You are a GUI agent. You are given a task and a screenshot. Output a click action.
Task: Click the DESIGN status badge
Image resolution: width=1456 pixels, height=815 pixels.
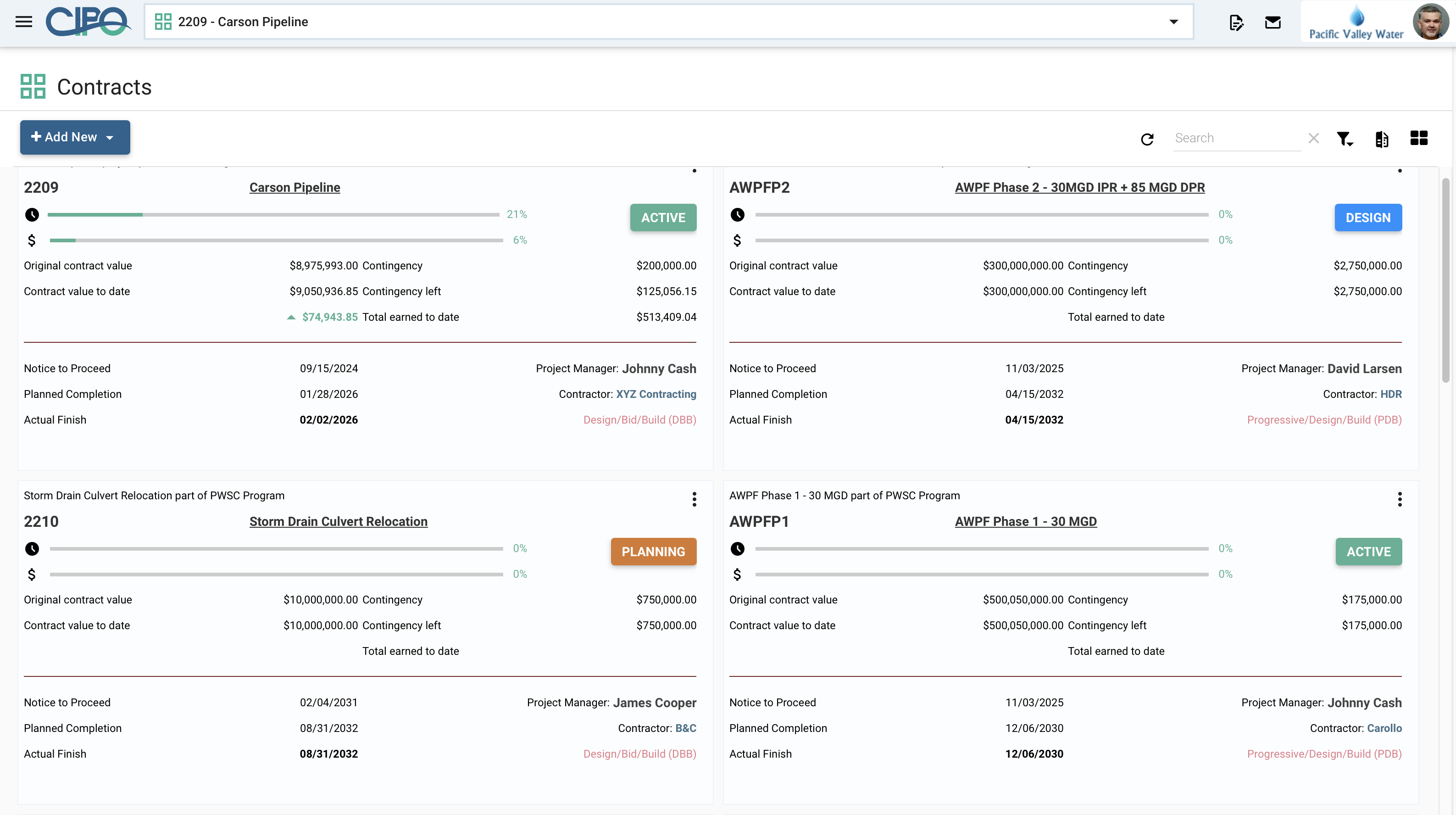(1368, 218)
